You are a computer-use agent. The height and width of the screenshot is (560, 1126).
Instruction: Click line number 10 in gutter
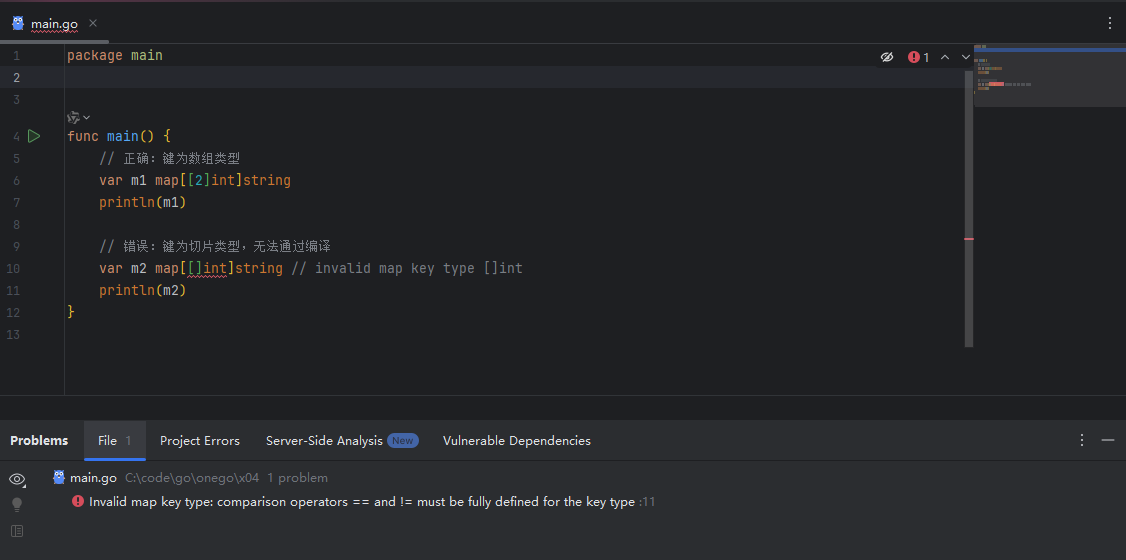tap(14, 269)
